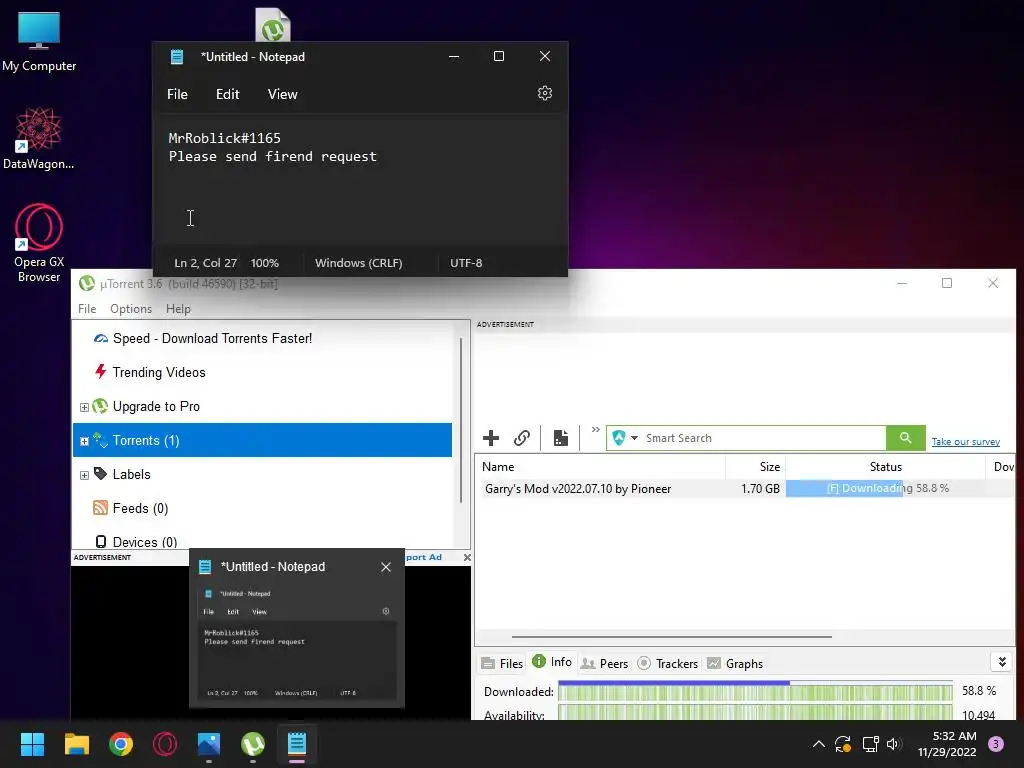This screenshot has height=768, width=1024.
Task: Click network icon in system tray
Action: (870, 744)
